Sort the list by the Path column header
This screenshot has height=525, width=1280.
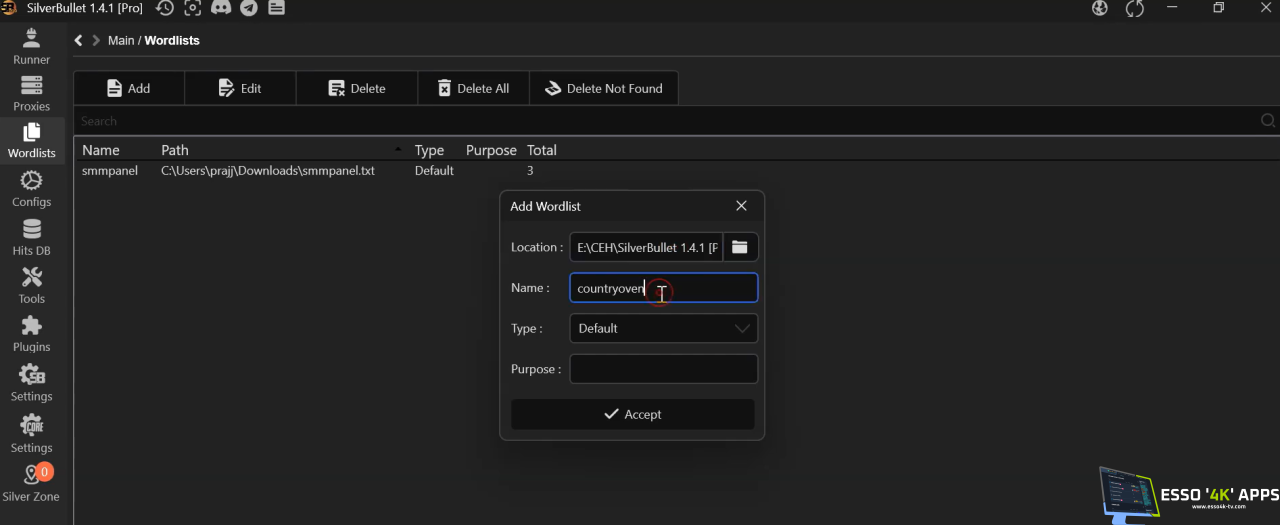tap(175, 150)
